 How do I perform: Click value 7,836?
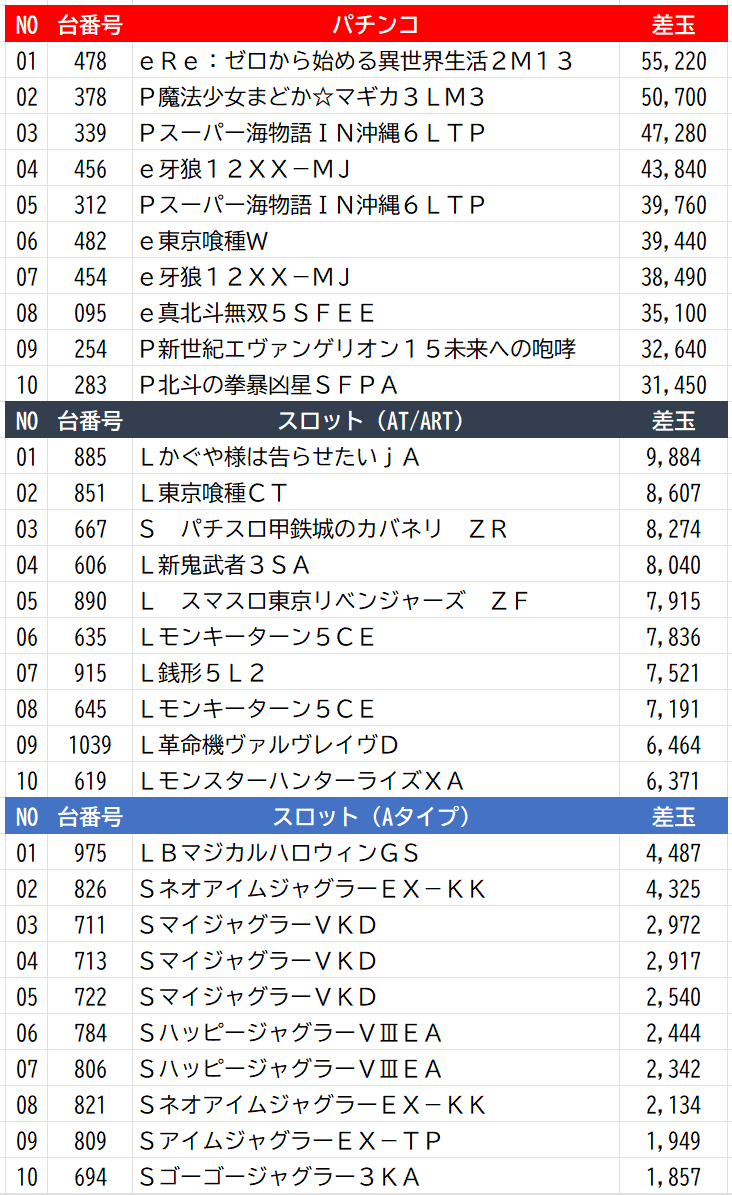673,637
